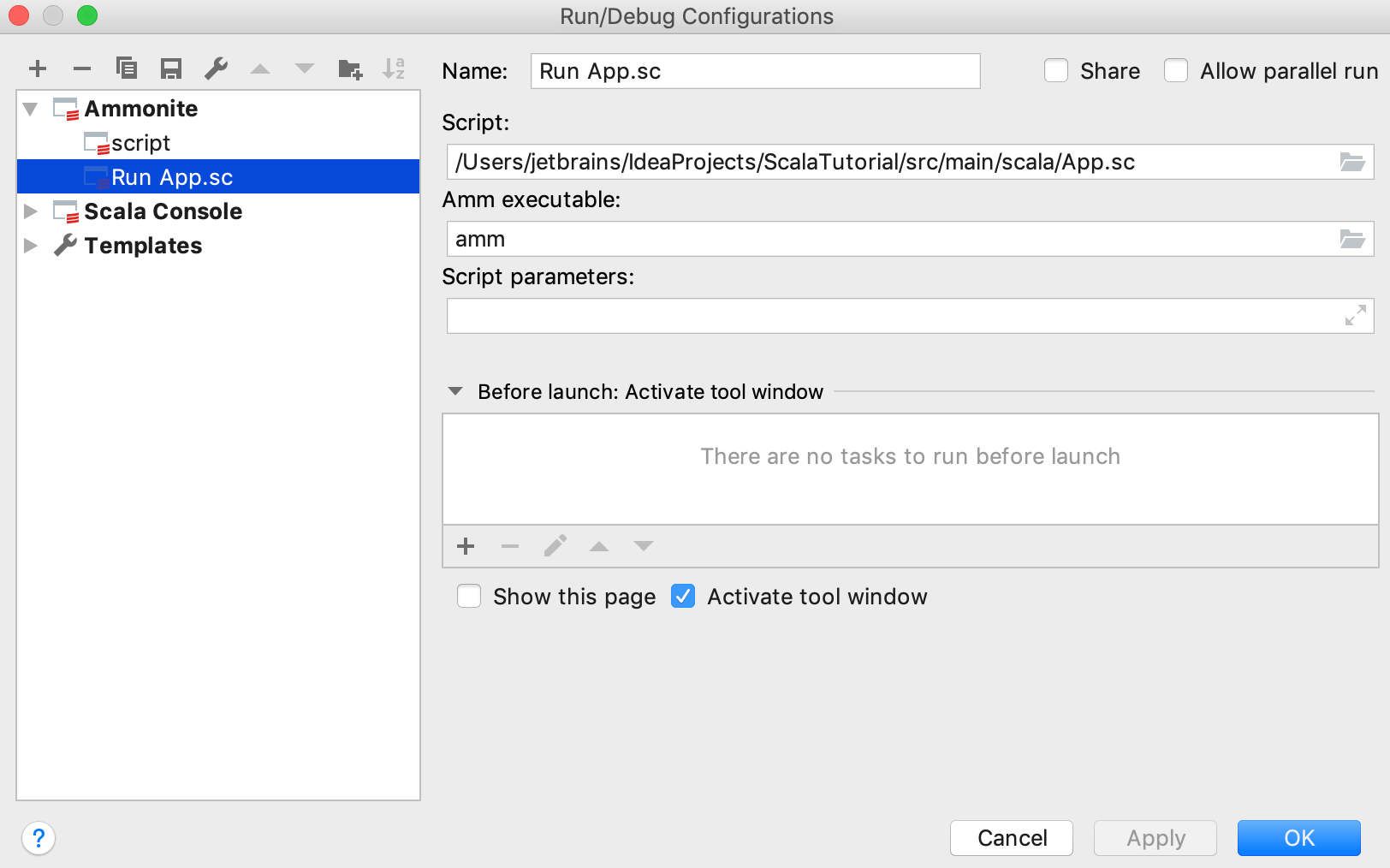Save the current configuration

170,68
